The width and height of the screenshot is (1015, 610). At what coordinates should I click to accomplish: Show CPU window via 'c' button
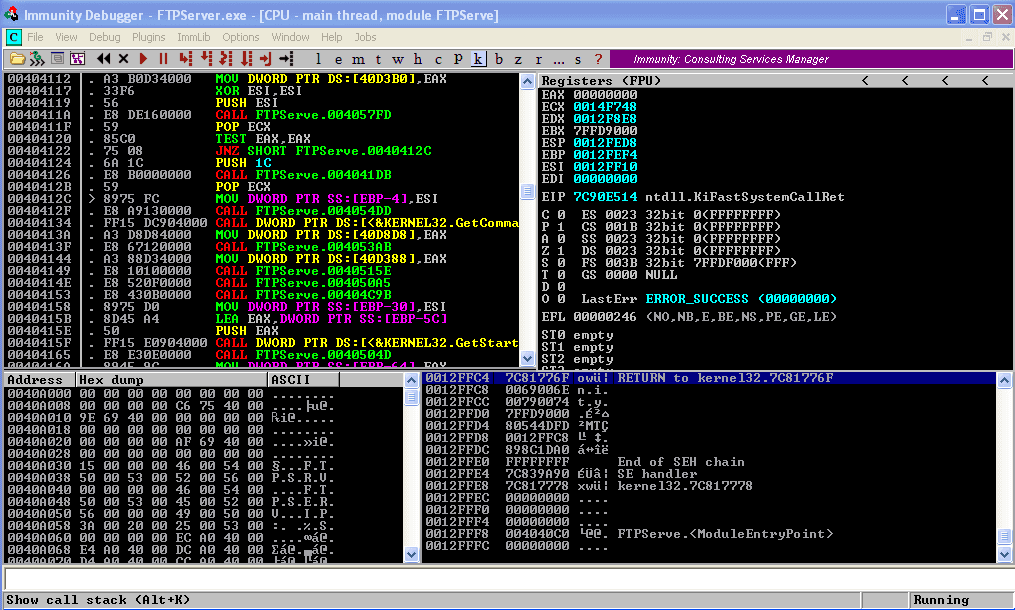(x=438, y=59)
